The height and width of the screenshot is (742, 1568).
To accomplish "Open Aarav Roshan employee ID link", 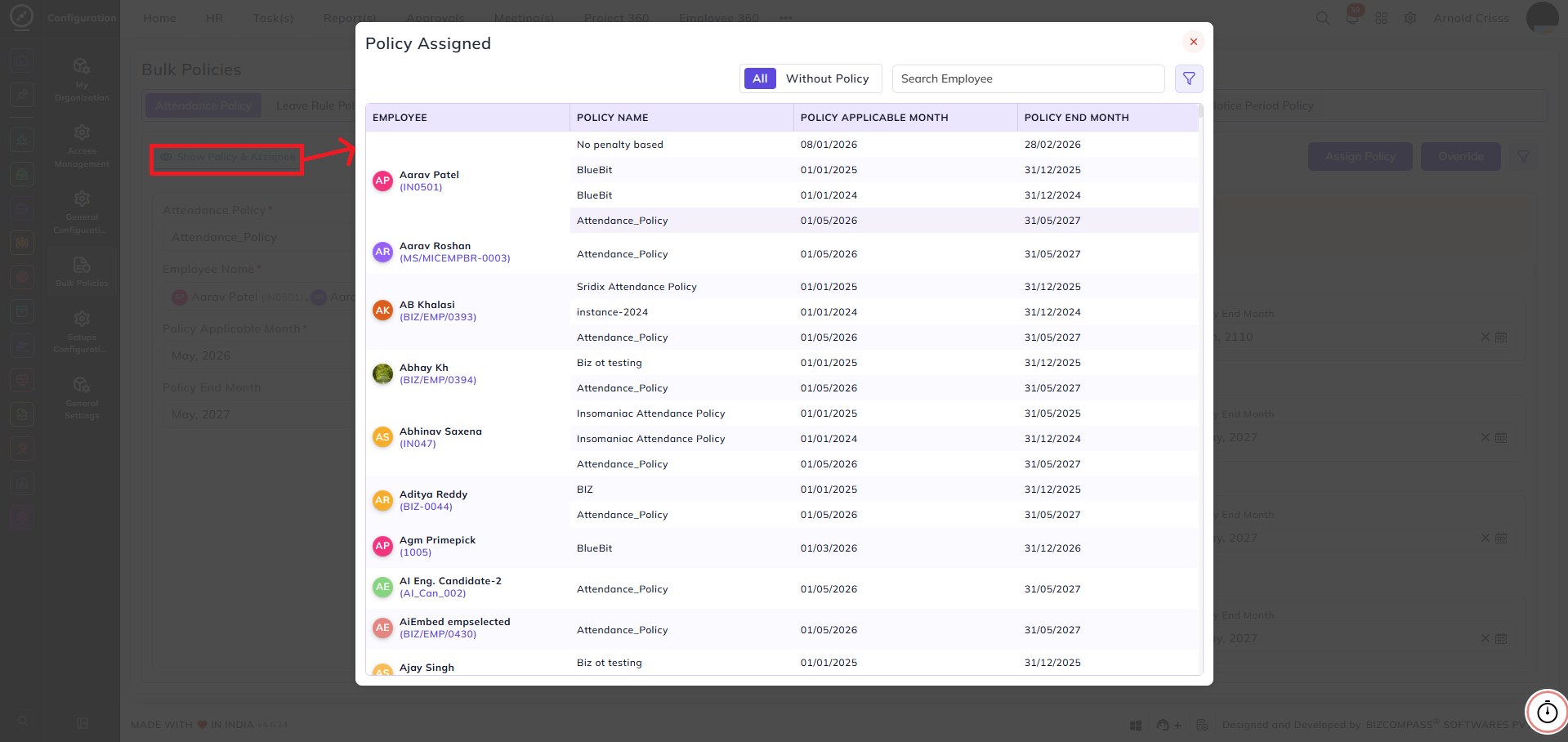I will coord(455,258).
